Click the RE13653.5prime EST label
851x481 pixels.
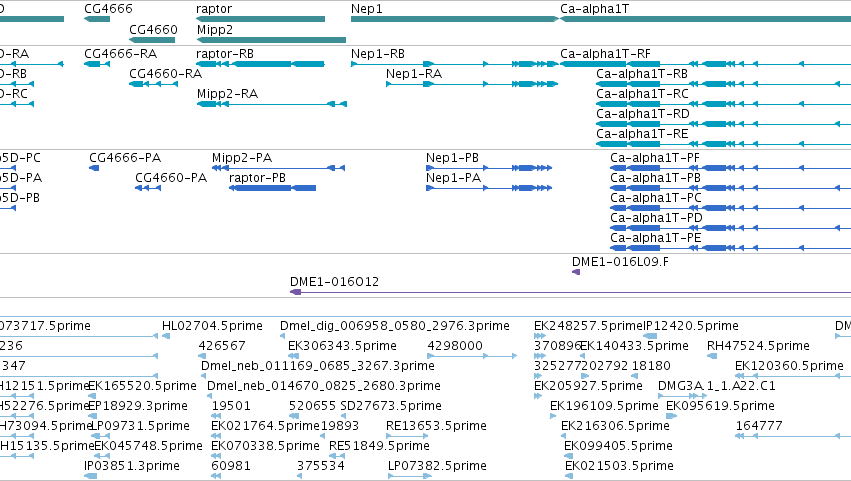[x=436, y=427]
